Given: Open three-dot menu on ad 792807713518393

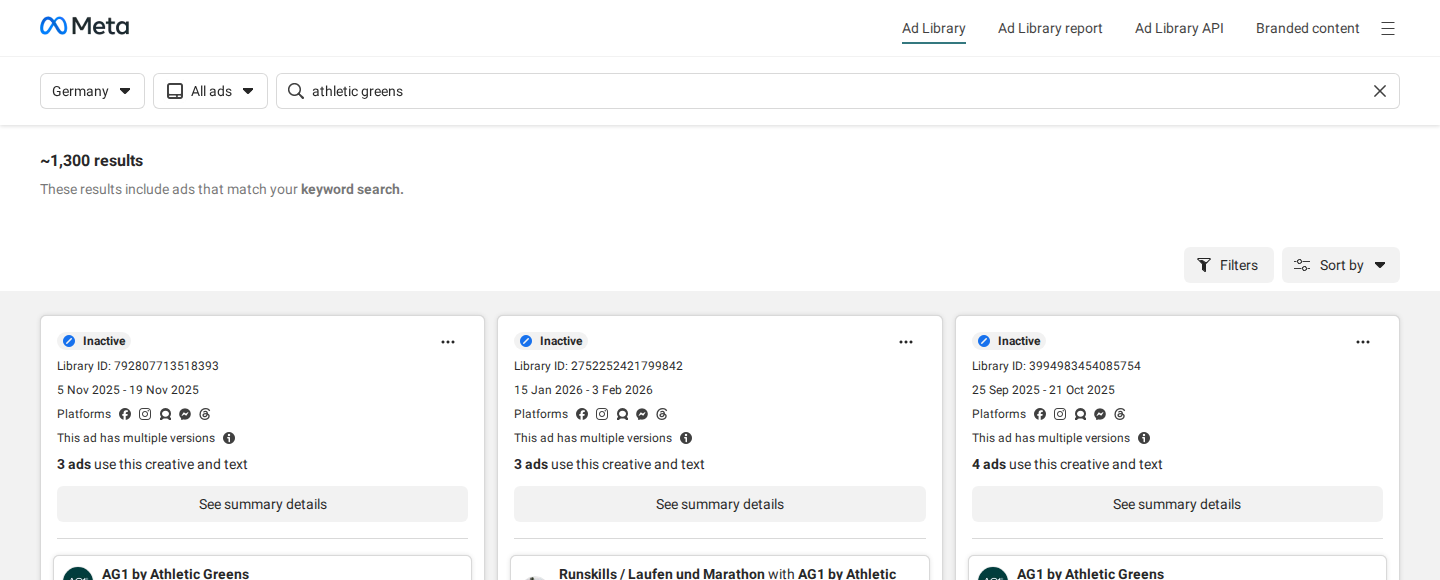Looking at the screenshot, I should (448, 342).
